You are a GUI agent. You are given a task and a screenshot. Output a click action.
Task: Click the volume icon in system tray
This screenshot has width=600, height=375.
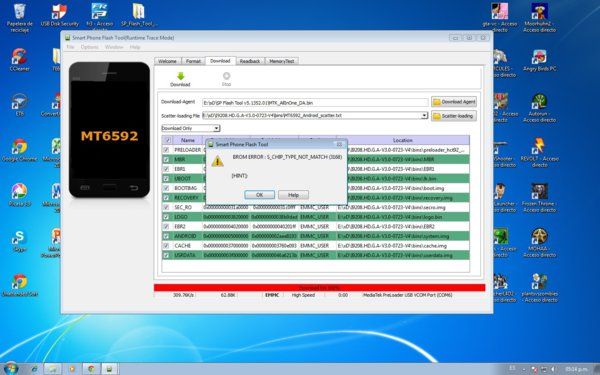552,369
